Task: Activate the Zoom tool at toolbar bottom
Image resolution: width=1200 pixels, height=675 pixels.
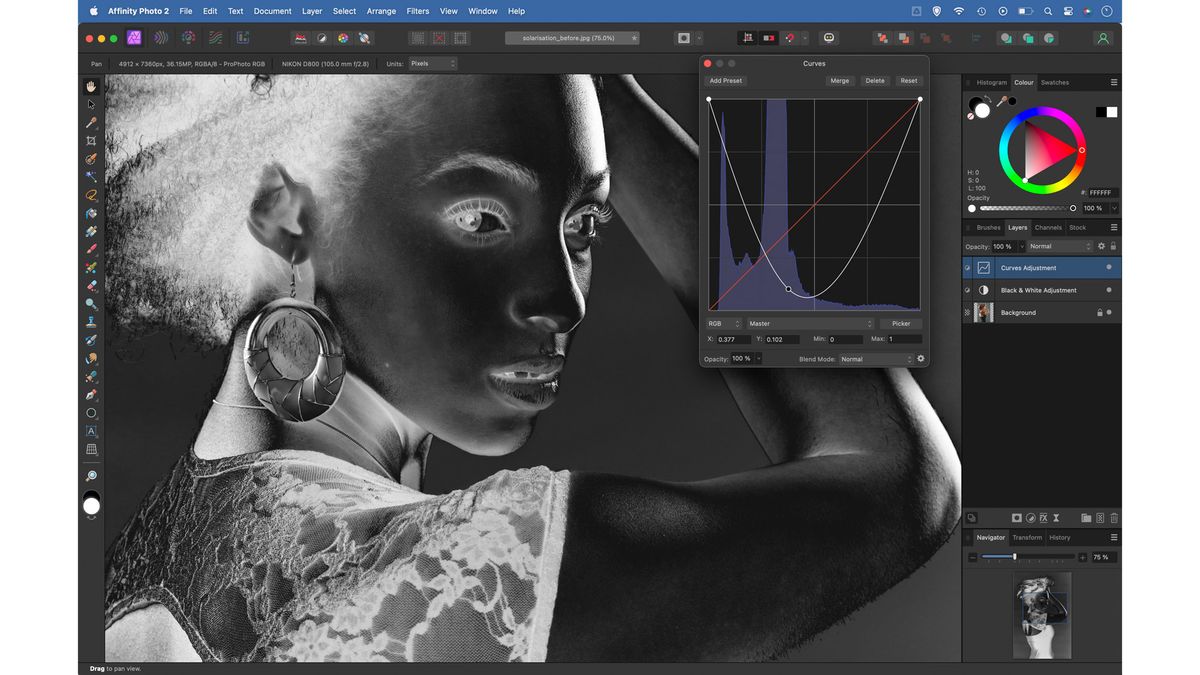Action: point(92,476)
